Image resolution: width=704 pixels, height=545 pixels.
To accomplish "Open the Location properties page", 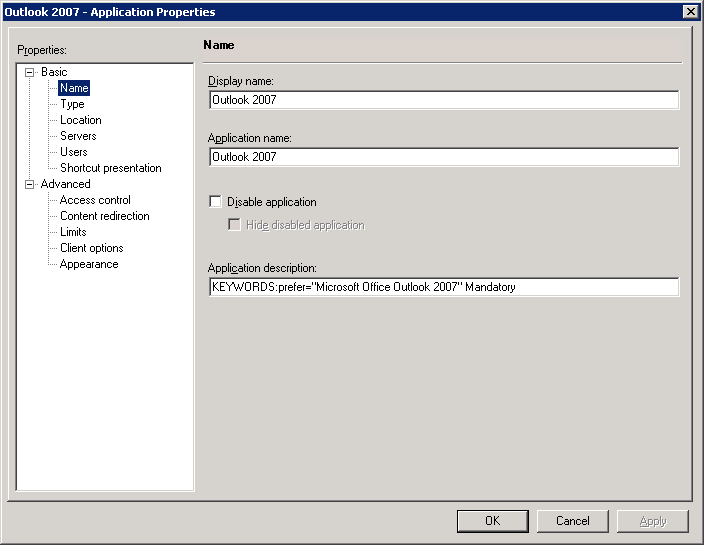I will (81, 120).
